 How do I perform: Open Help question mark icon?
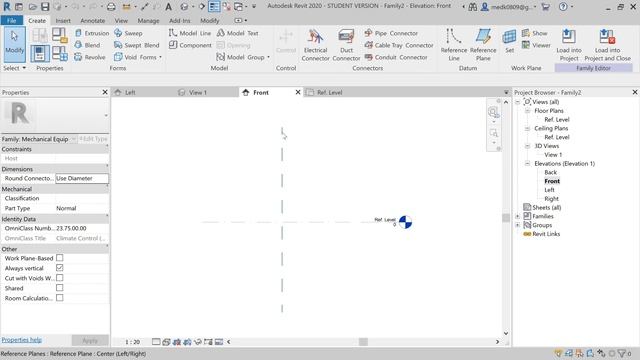563,7
